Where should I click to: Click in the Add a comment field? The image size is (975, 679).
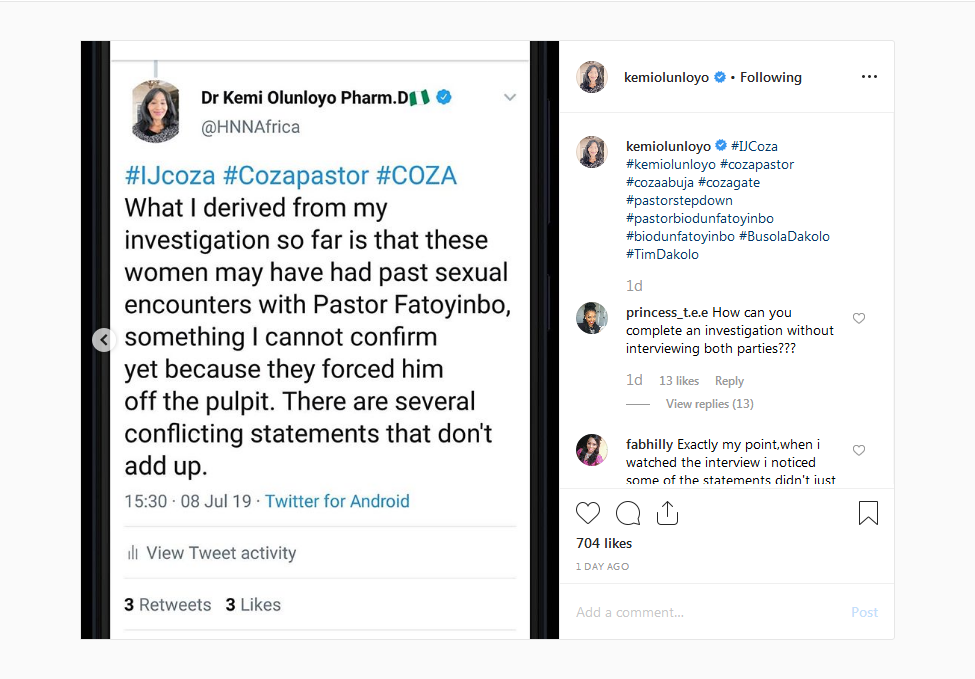[700, 612]
